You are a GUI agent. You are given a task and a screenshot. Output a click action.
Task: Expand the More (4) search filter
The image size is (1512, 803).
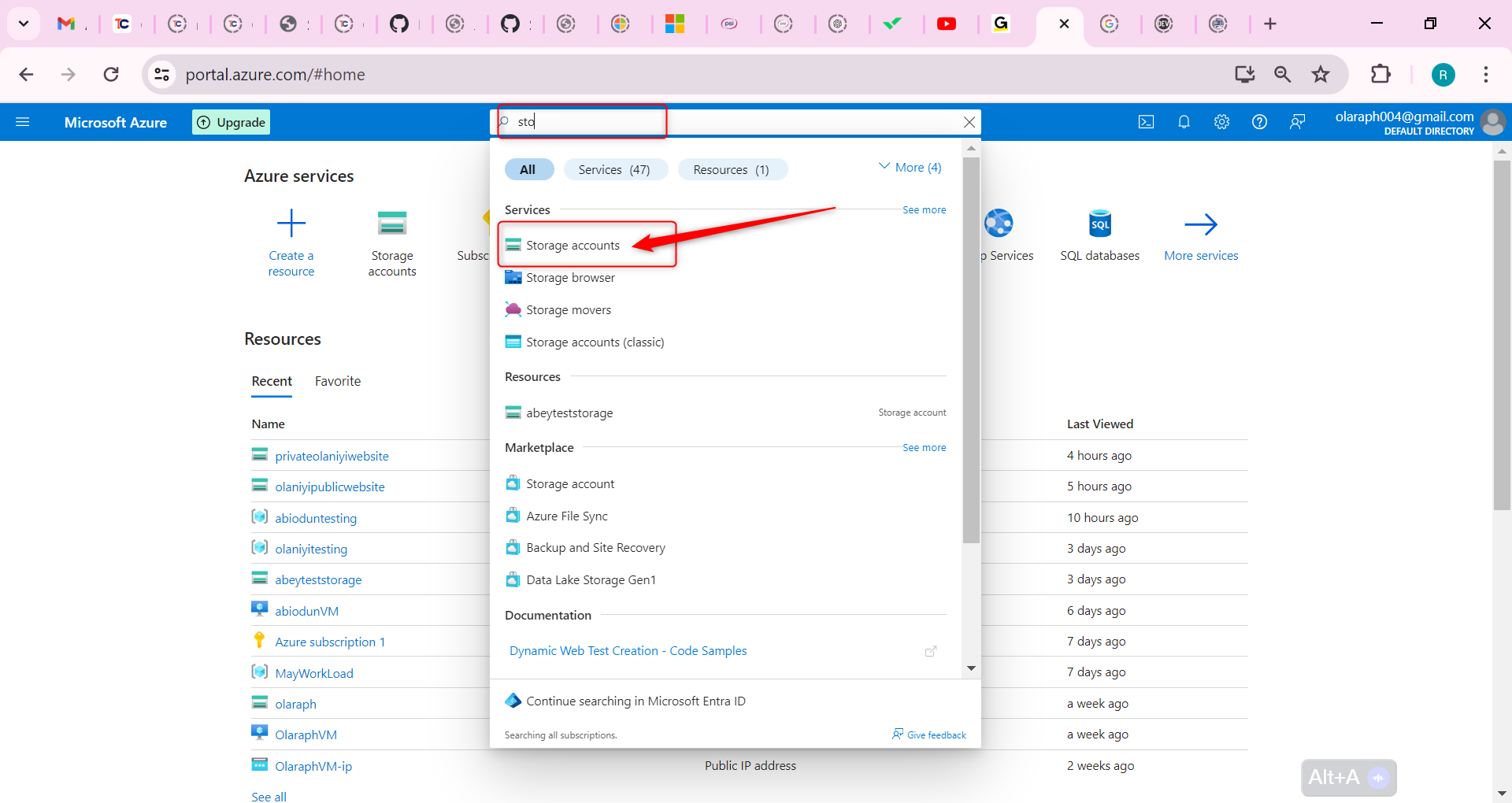909,167
